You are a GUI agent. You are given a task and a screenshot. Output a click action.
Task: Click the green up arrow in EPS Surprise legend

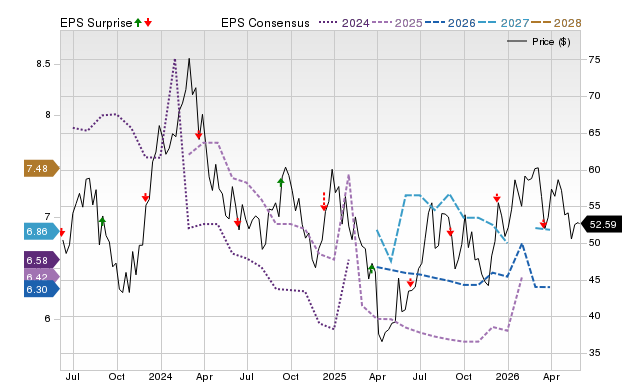(x=138, y=23)
